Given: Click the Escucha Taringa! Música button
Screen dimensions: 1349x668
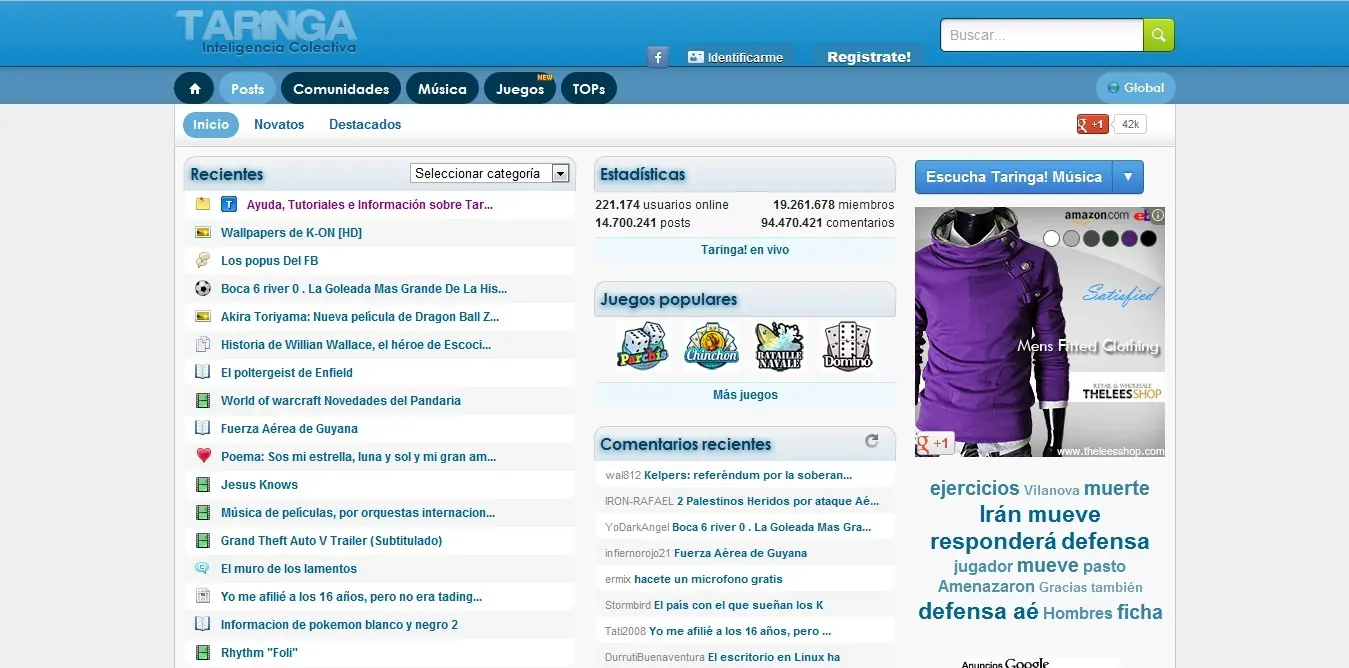Looking at the screenshot, I should pyautogui.click(x=1013, y=177).
